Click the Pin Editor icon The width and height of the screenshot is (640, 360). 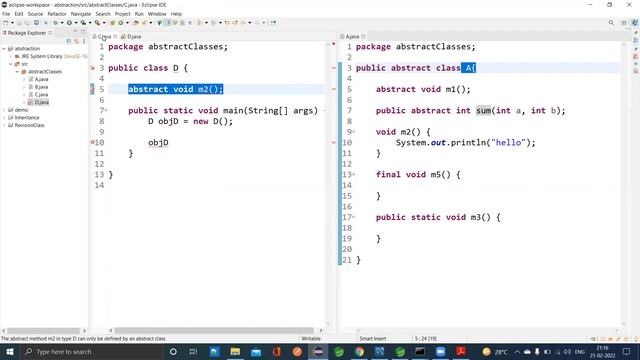click(x=273, y=23)
